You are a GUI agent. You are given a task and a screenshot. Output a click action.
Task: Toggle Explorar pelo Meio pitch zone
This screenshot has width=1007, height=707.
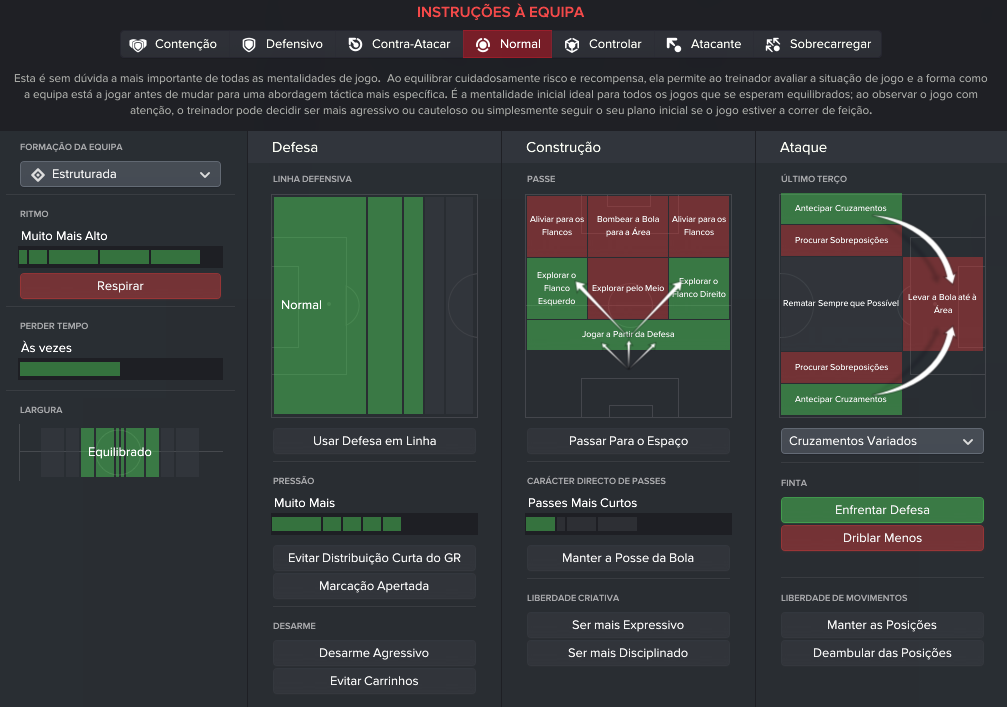tap(628, 288)
